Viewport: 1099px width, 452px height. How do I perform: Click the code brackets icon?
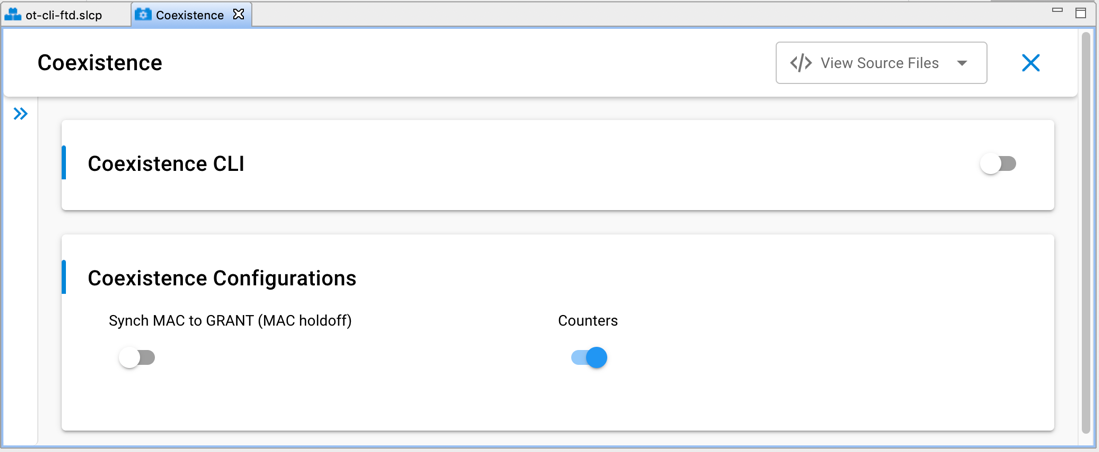801,63
